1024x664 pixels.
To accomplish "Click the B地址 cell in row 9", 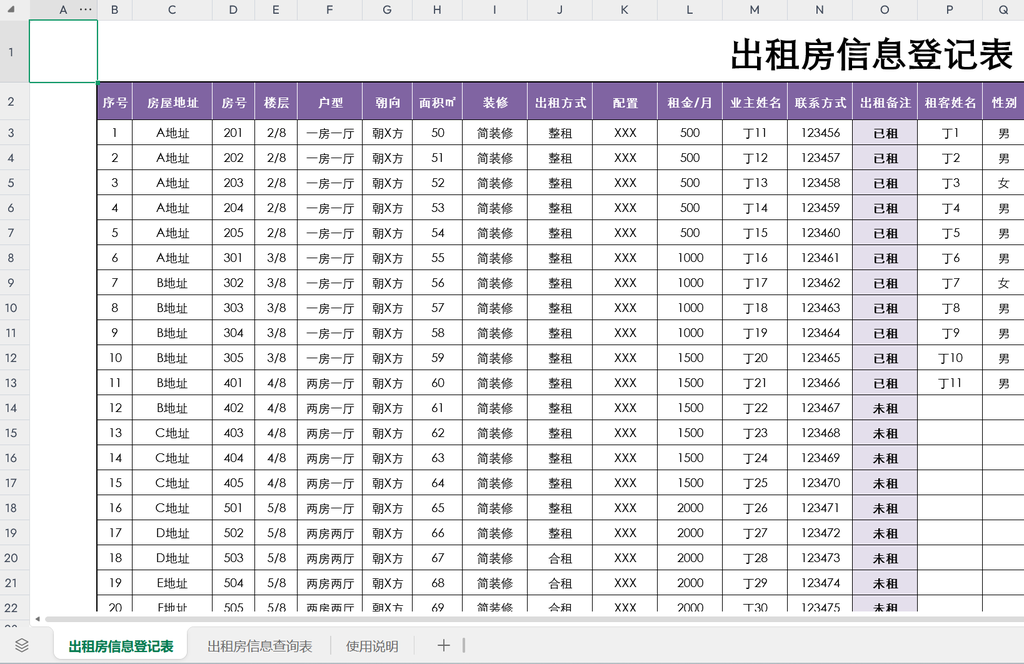I will (x=172, y=283).
